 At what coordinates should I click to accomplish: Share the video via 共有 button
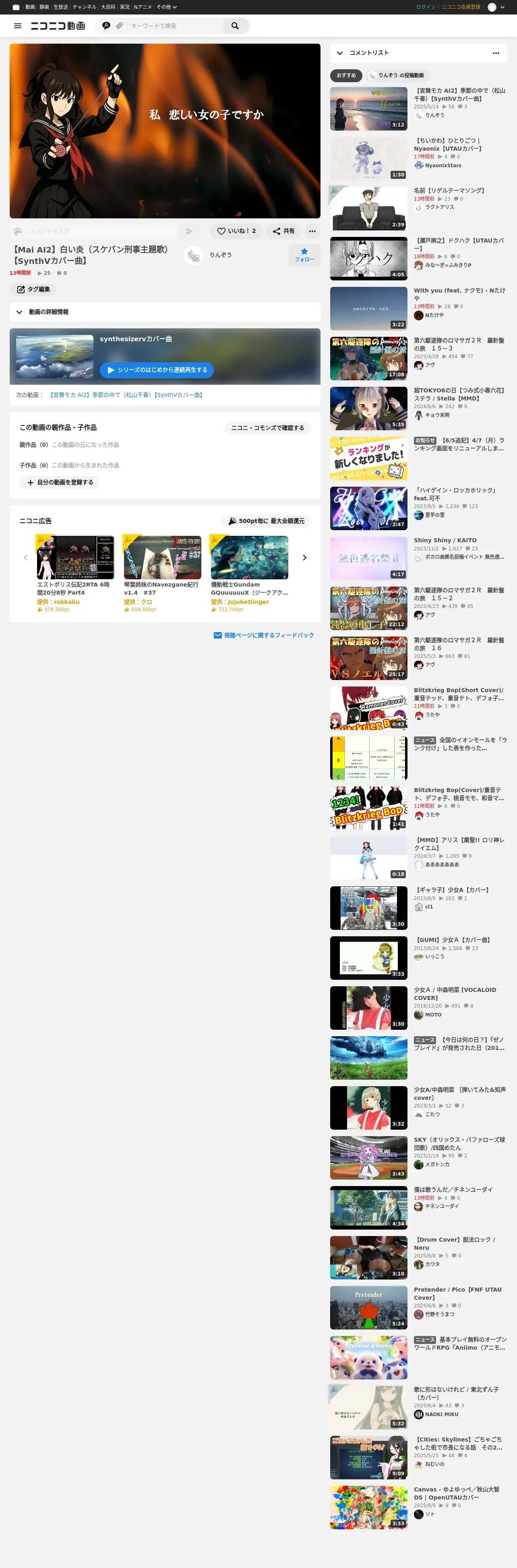pyautogui.click(x=283, y=231)
